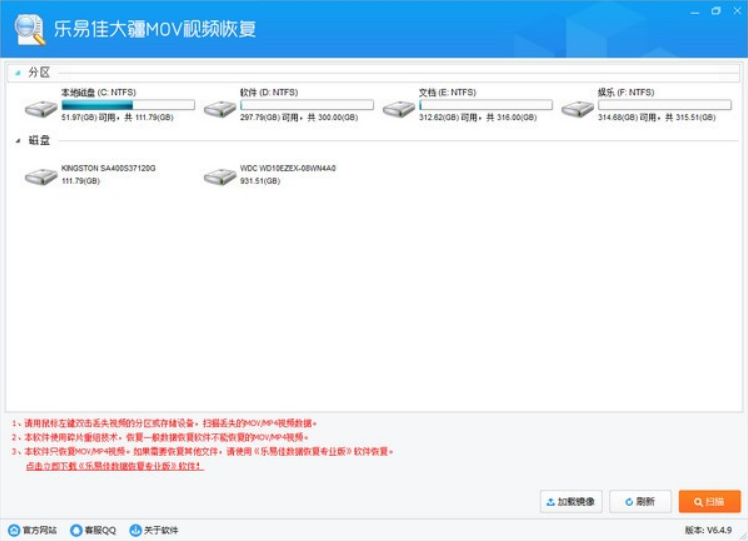This screenshot has height=541, width=748.
Task: Close the recovery application window
Action: pos(738,11)
